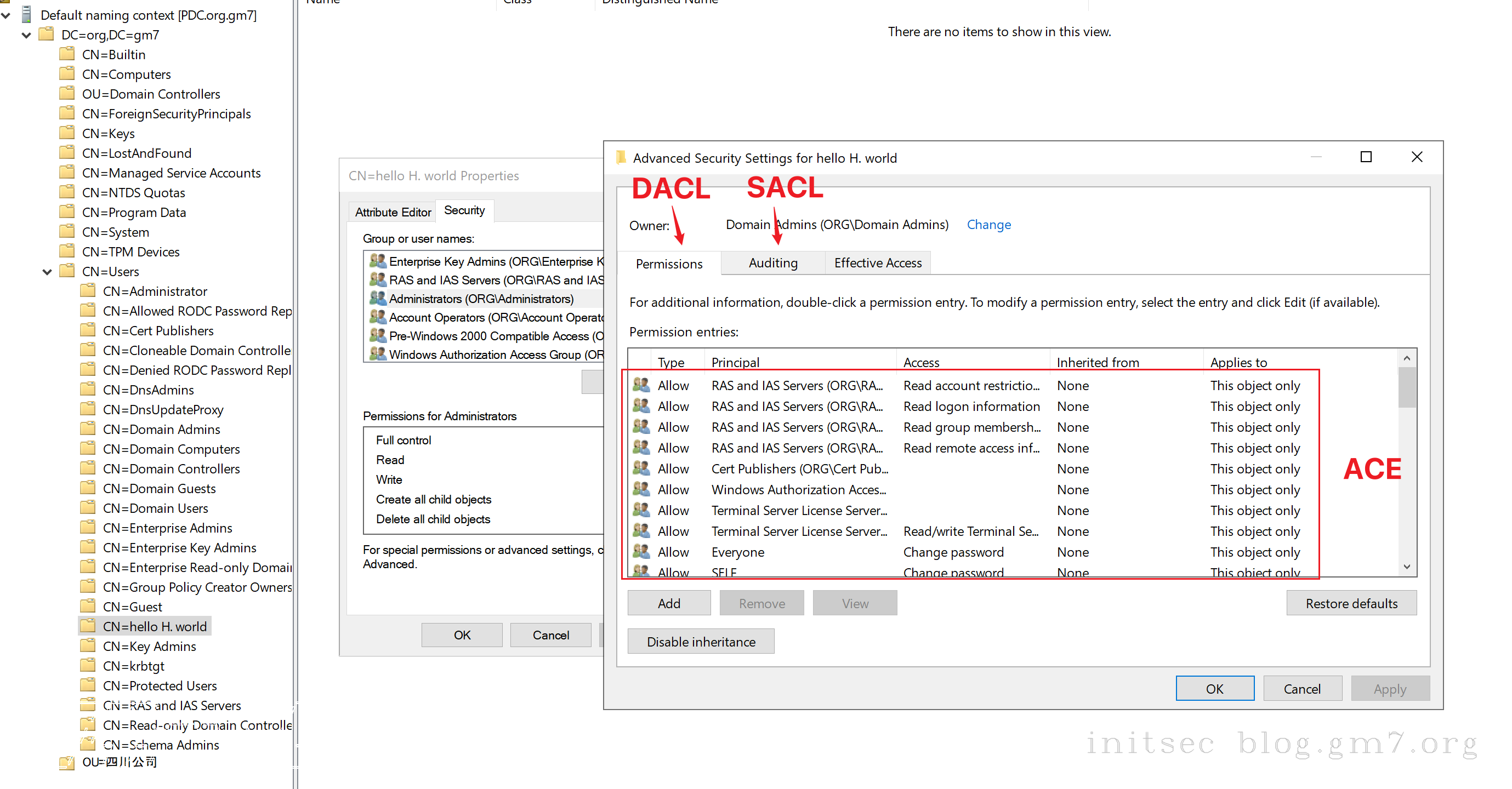Click the folder icon beside CN=Keys
The image size is (1512, 789).
click(x=67, y=133)
